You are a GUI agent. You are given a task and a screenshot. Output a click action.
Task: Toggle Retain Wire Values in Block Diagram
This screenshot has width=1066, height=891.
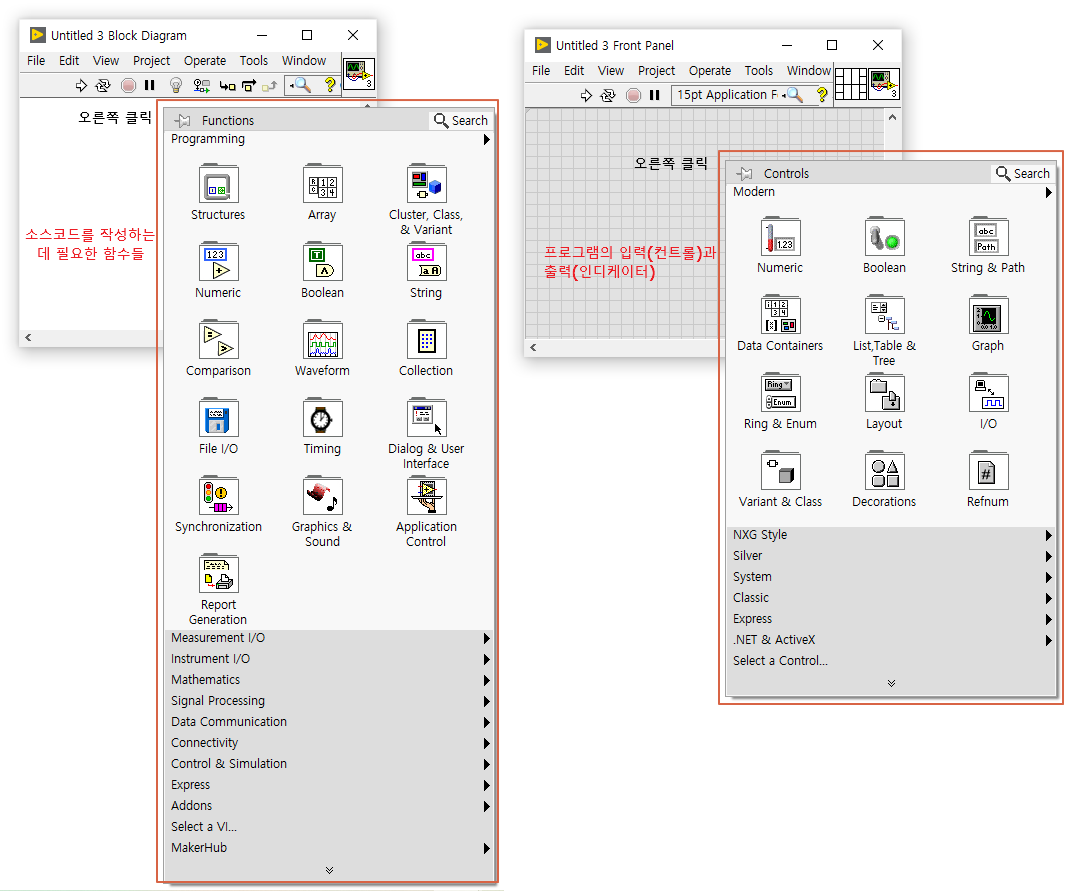click(x=201, y=85)
